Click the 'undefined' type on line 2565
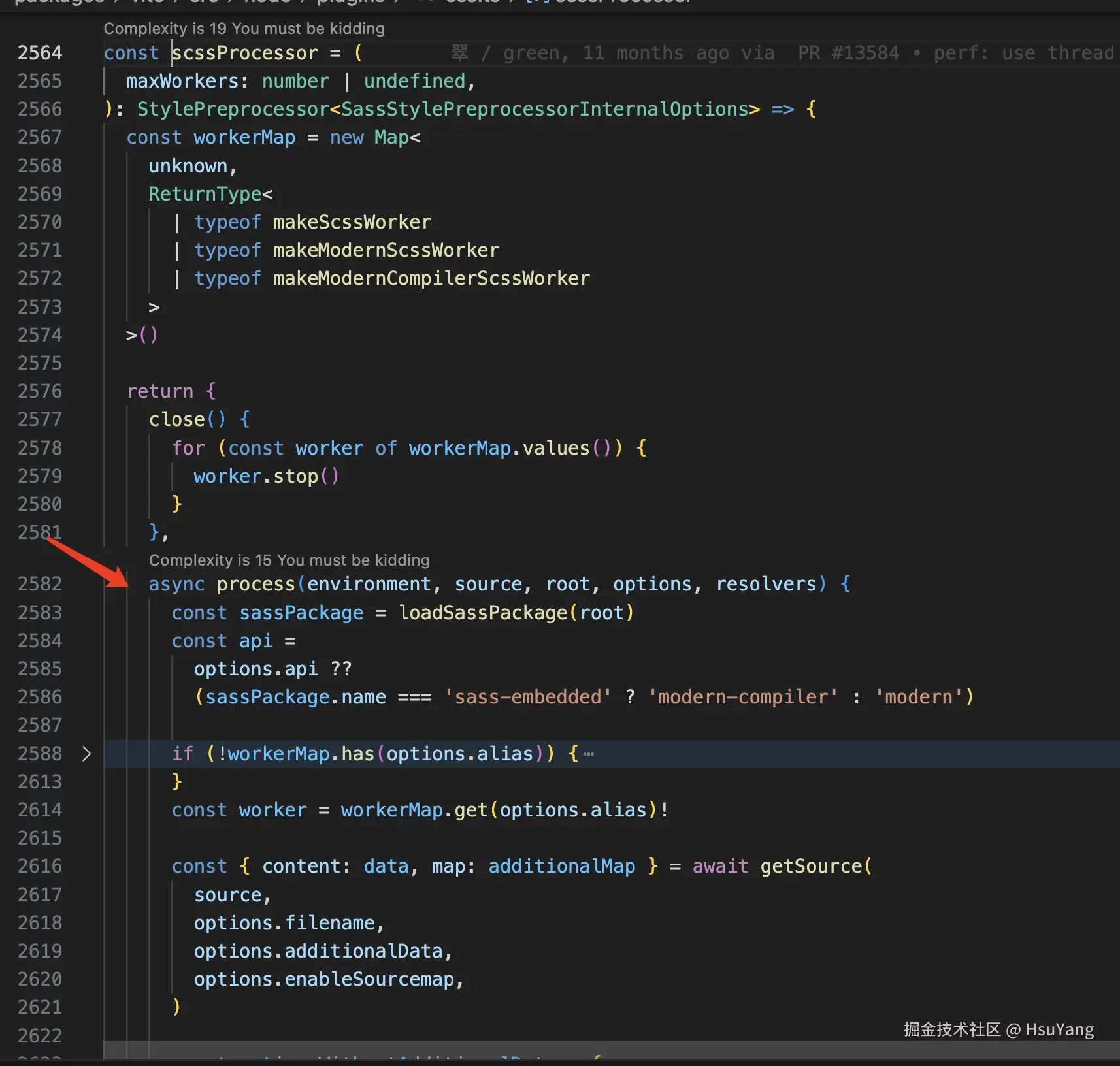This screenshot has width=1120, height=1066. (414, 81)
